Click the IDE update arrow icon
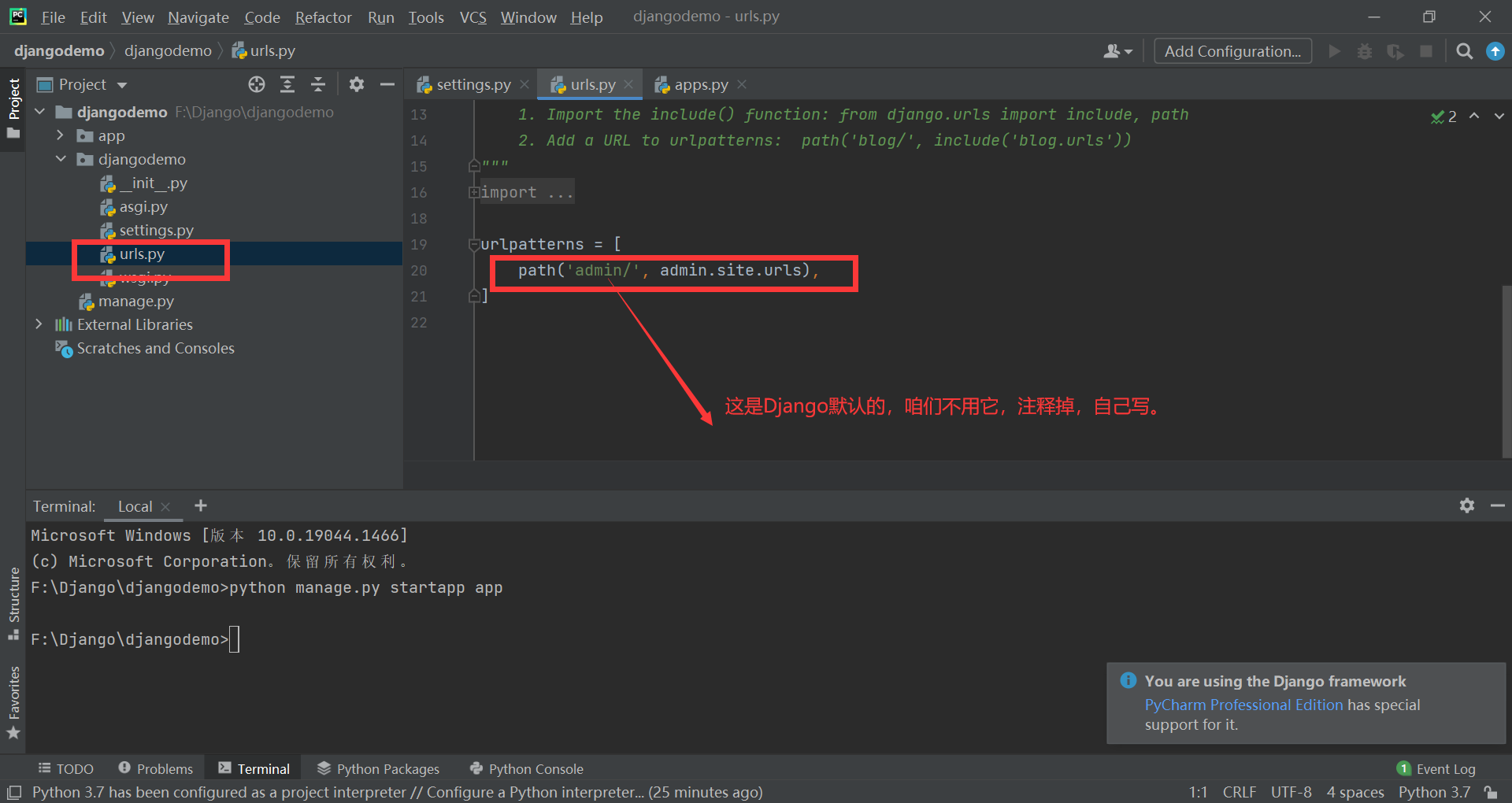The image size is (1512, 803). [1495, 51]
